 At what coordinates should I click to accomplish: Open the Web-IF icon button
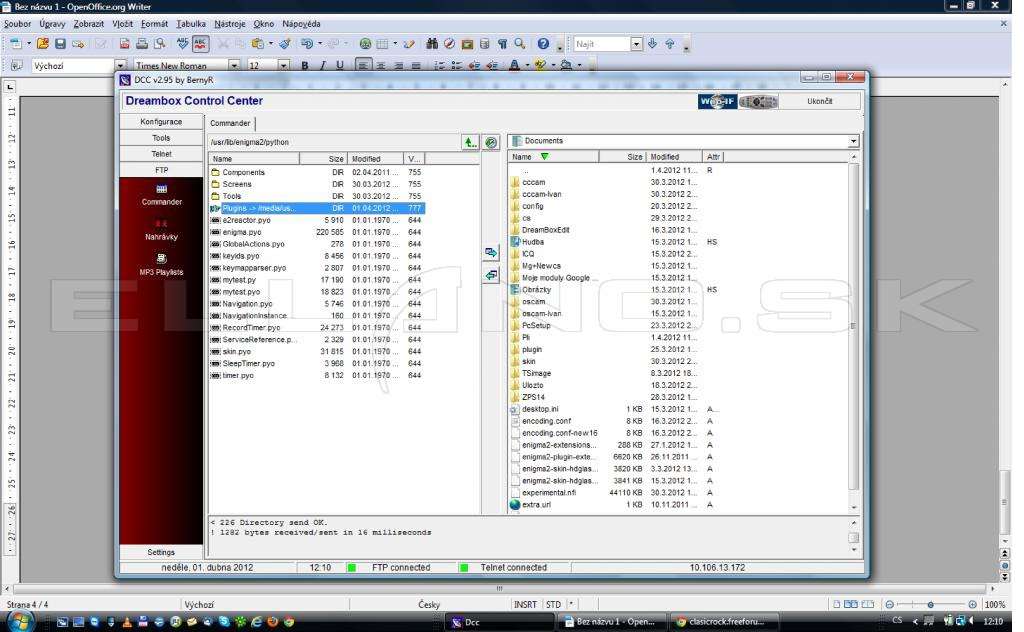(x=717, y=101)
